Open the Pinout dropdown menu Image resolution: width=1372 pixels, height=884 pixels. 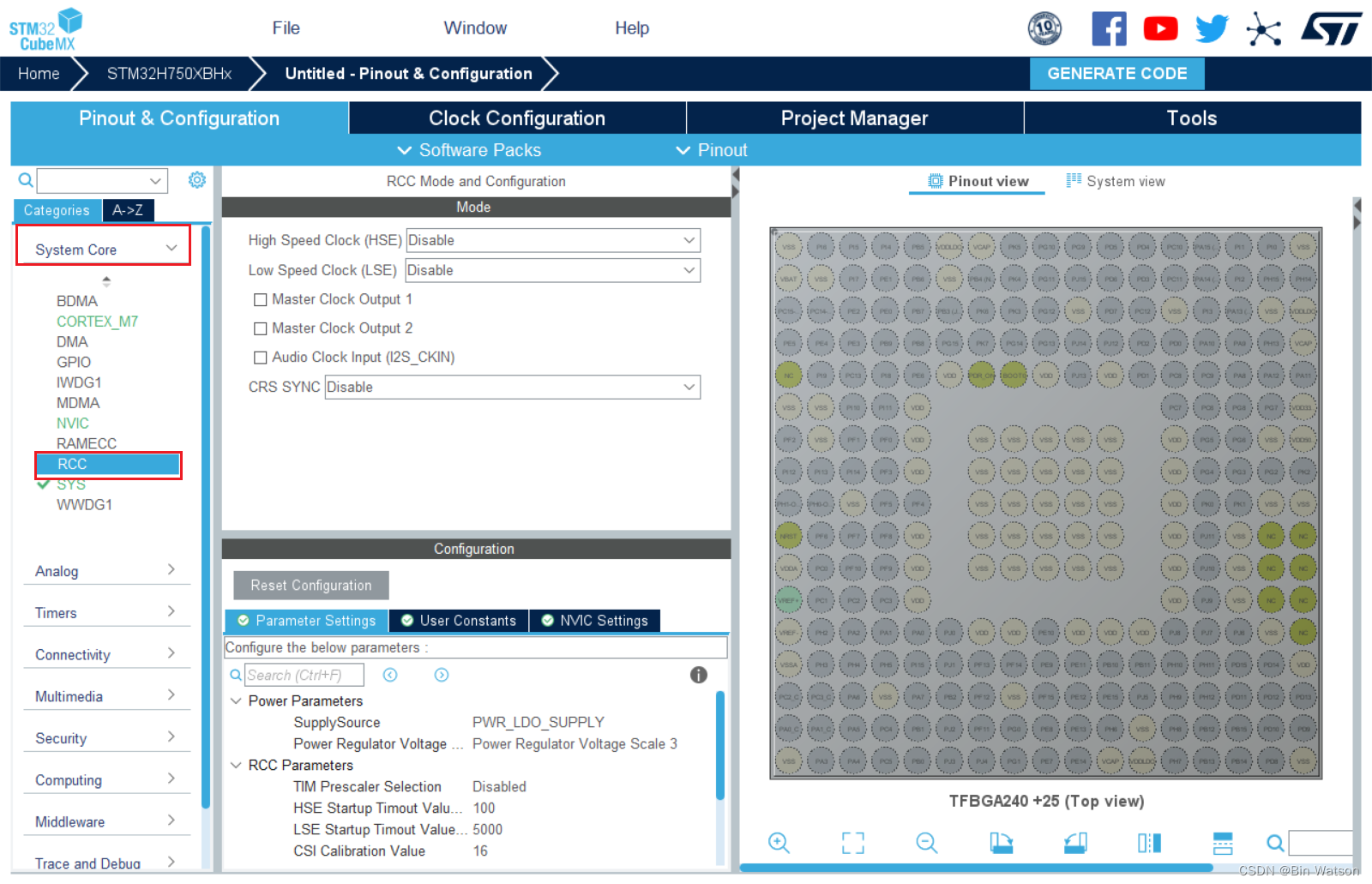[712, 151]
